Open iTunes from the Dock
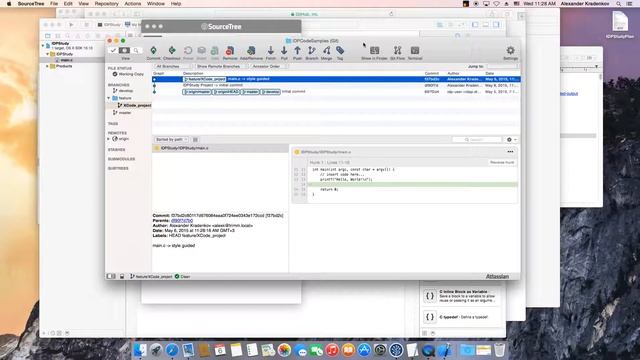 332,350
